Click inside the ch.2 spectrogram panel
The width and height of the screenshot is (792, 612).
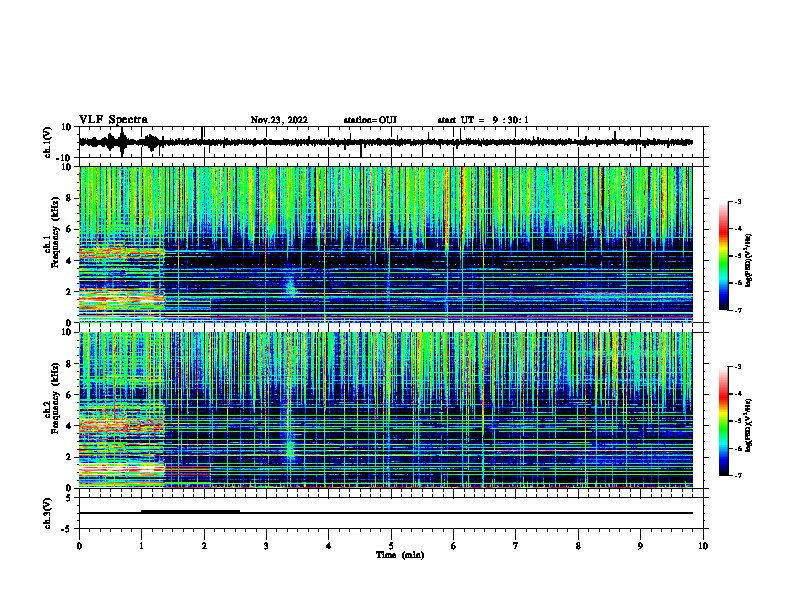[386, 410]
